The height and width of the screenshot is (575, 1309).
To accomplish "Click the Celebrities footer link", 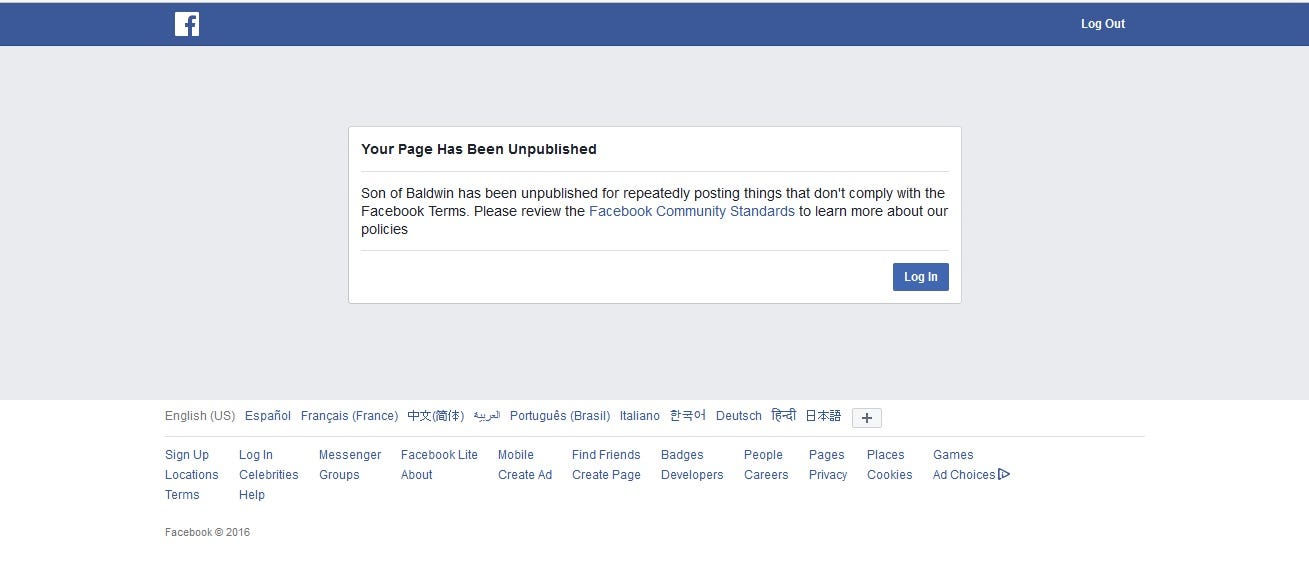I will tap(269, 475).
